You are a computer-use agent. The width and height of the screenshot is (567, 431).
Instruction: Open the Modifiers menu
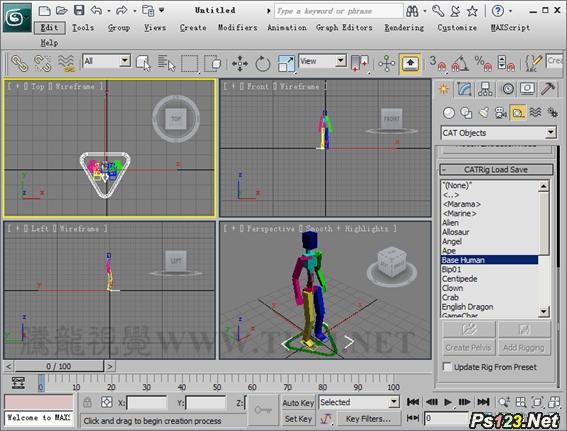(237, 27)
